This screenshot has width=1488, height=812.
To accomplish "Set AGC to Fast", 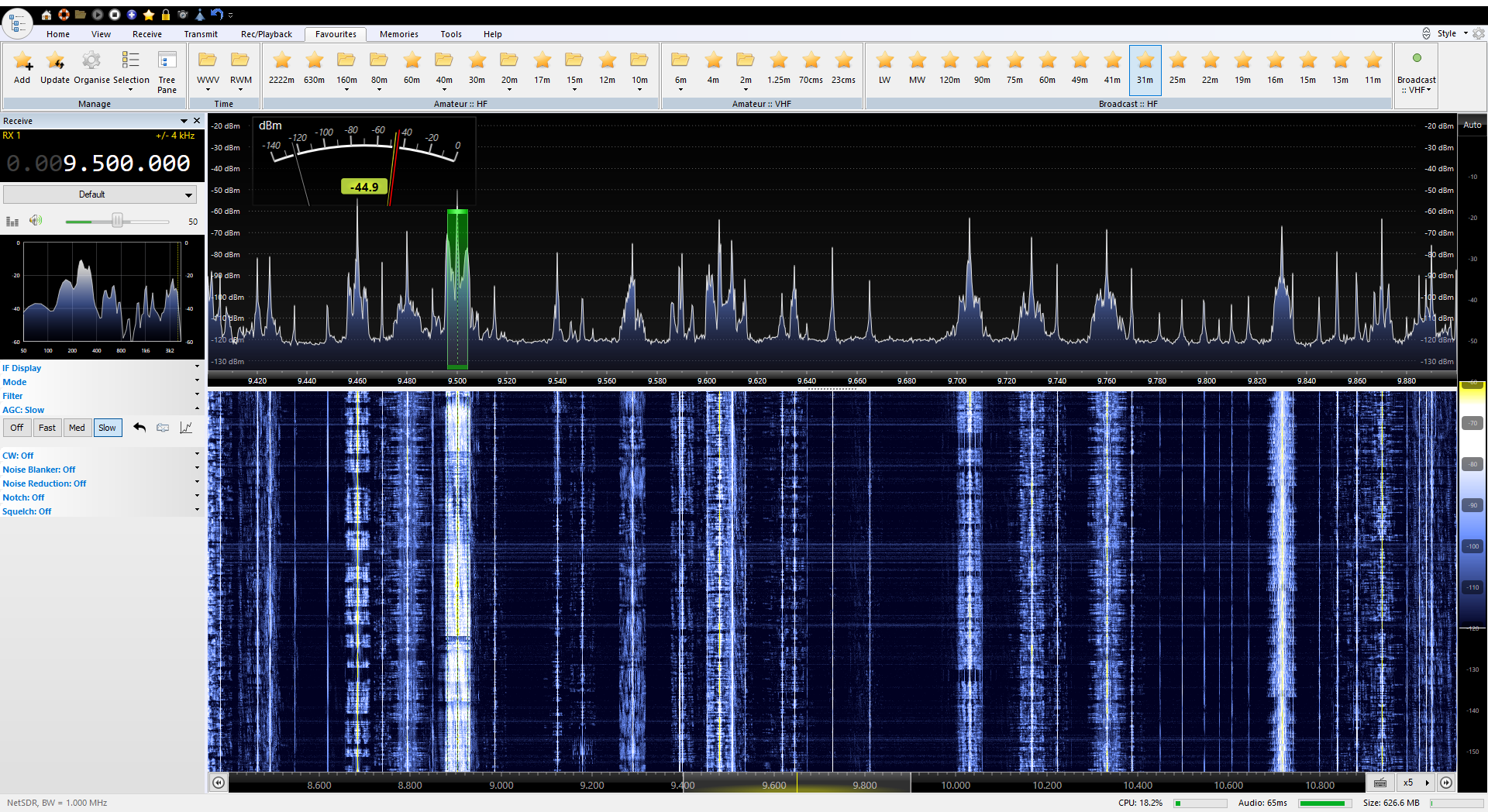I will [x=46, y=427].
